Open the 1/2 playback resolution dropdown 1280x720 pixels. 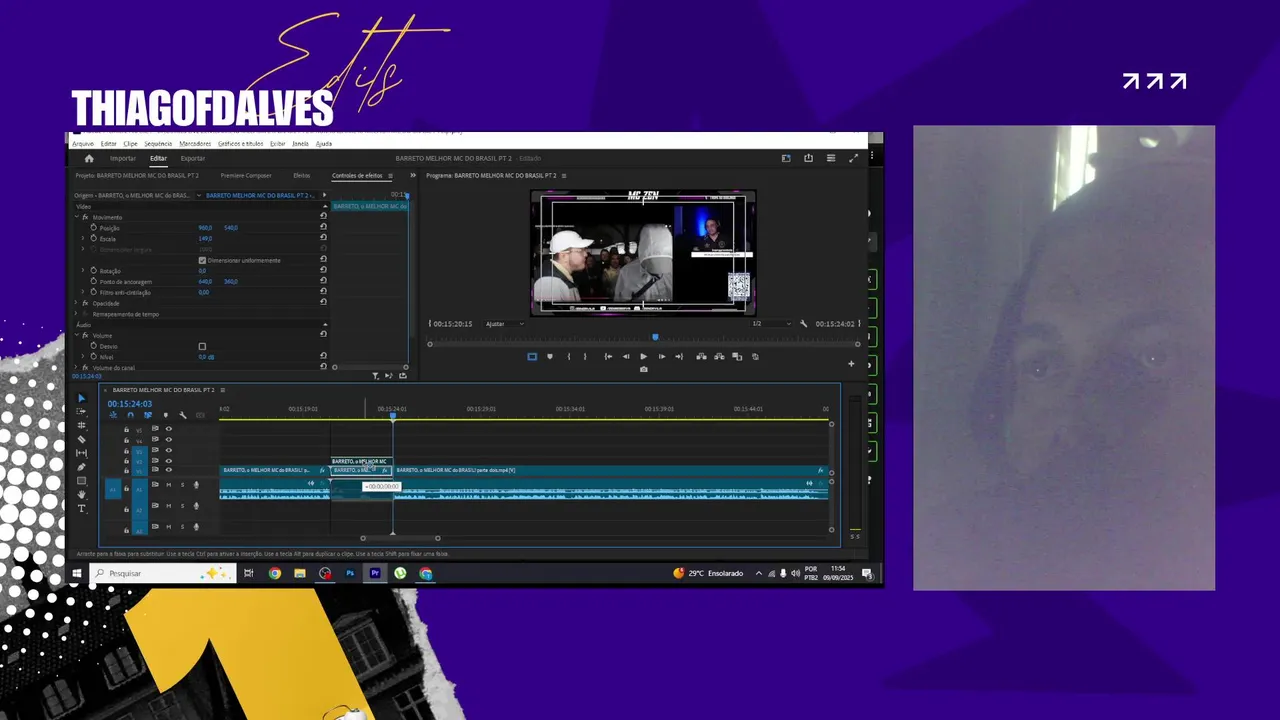(771, 324)
